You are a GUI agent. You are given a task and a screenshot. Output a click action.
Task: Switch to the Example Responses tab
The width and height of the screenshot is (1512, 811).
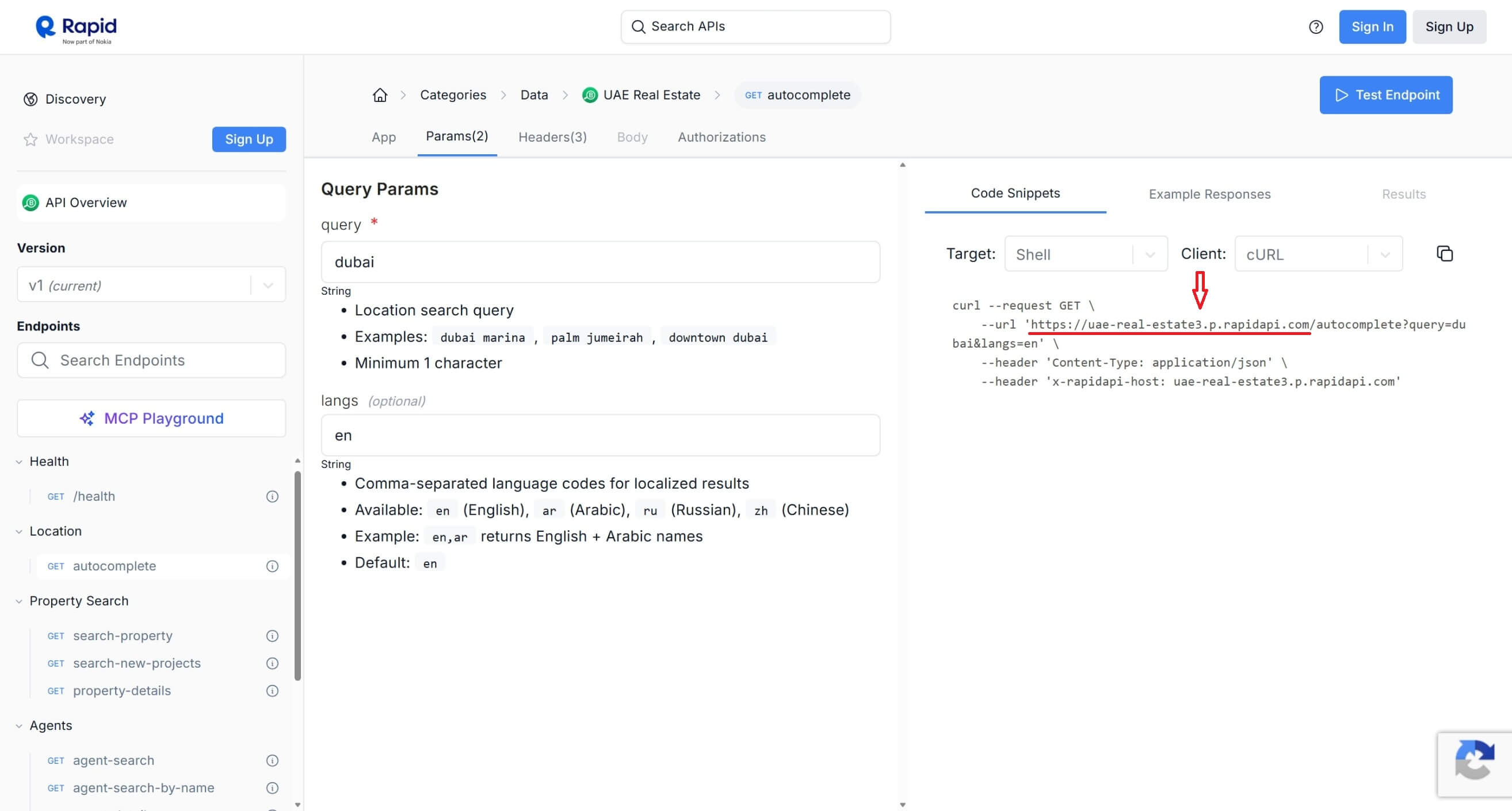[1209, 195]
